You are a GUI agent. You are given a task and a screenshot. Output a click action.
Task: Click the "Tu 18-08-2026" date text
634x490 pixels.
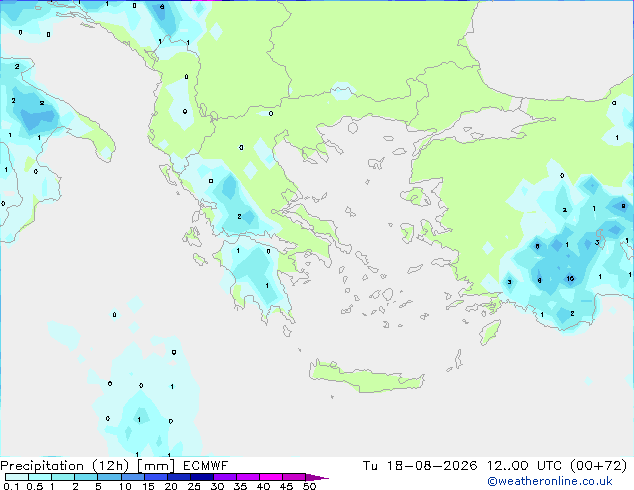(420, 466)
